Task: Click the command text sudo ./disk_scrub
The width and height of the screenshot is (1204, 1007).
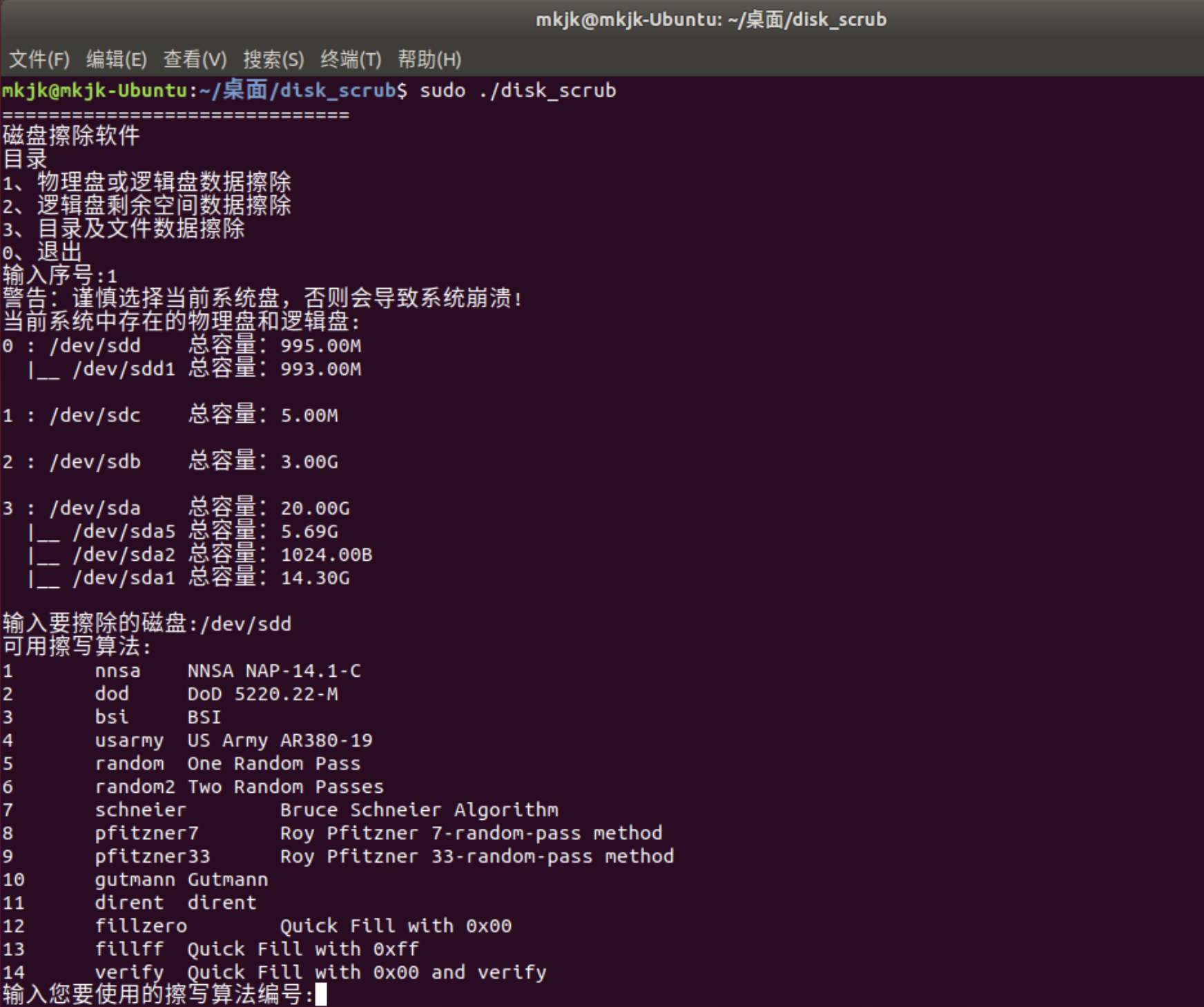Action: tap(518, 90)
